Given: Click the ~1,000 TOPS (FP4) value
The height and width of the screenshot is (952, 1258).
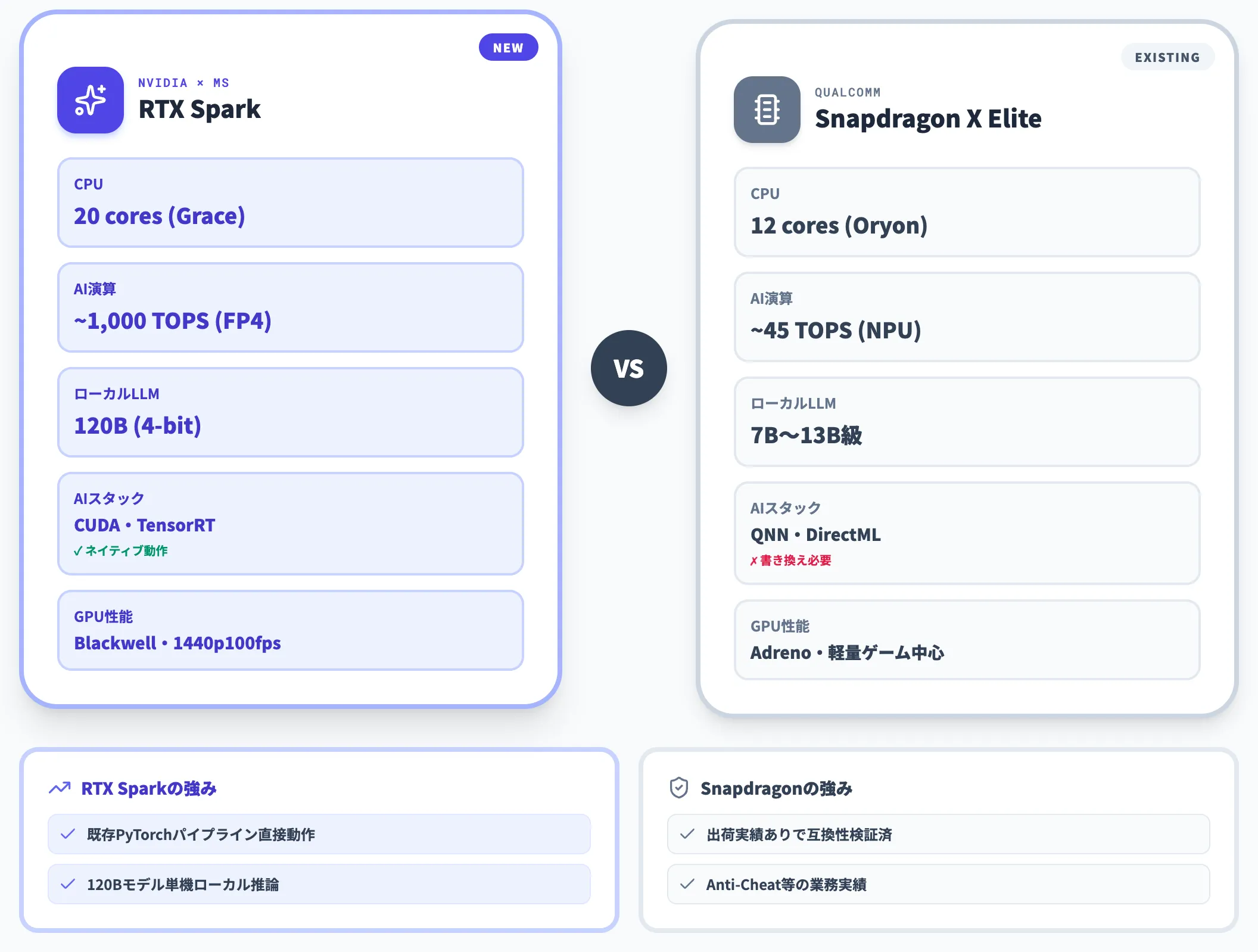Looking at the screenshot, I should [173, 321].
